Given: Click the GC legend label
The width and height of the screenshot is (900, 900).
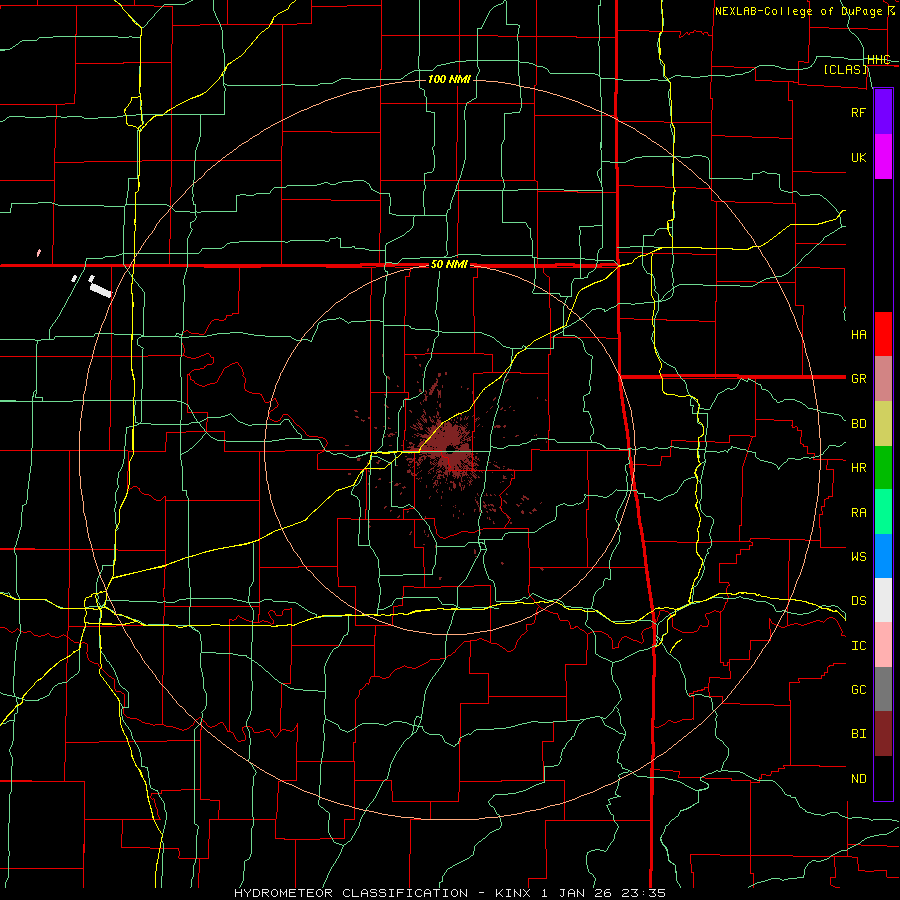Looking at the screenshot, I should 859,690.
